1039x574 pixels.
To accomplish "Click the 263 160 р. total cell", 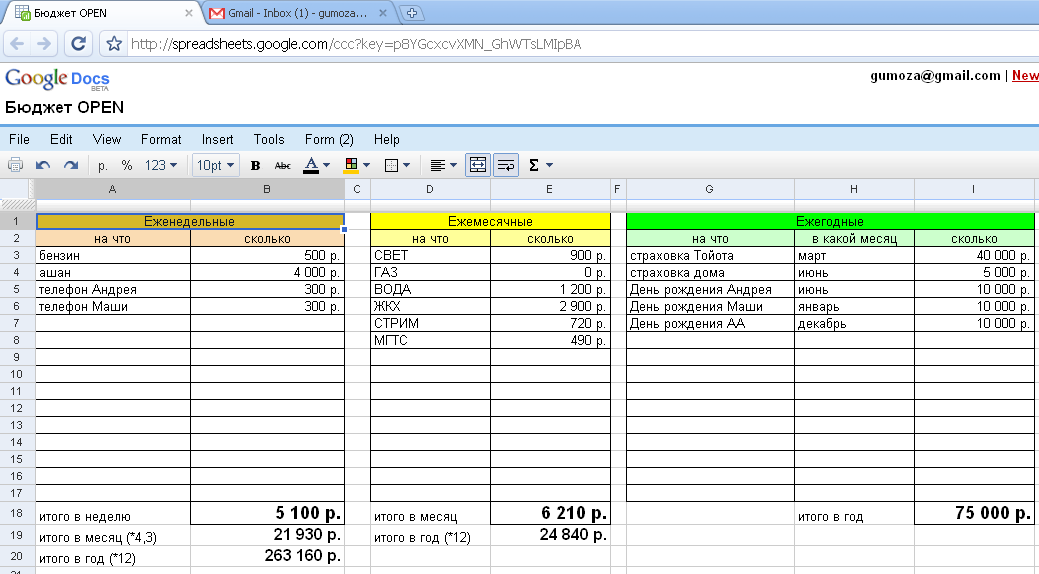I will tap(268, 556).
